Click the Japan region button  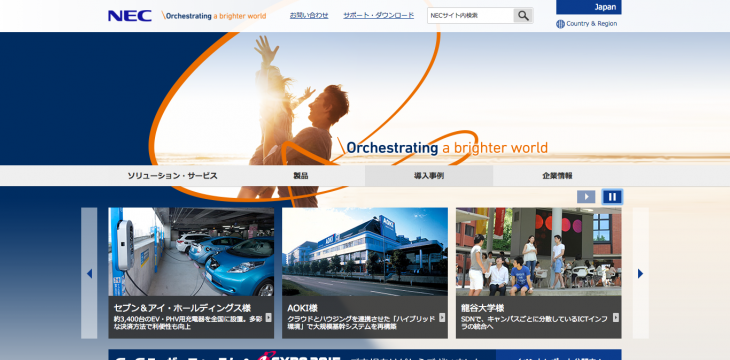[x=589, y=7]
